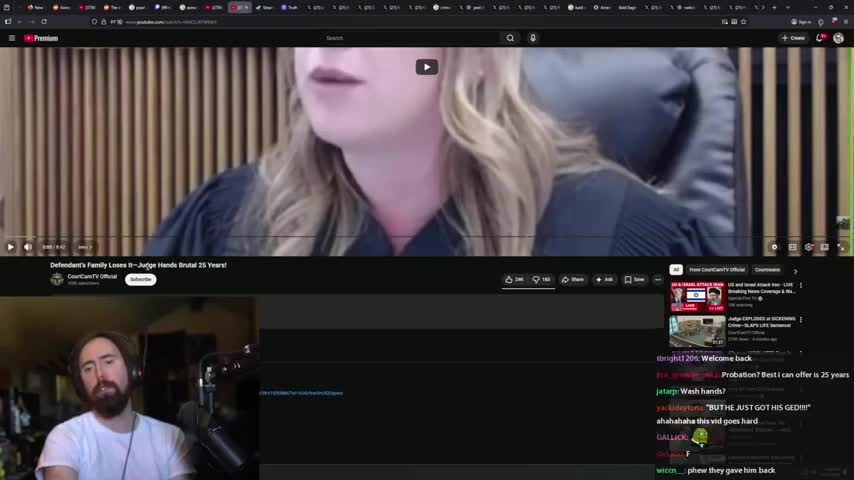Open more actions menu beside Save
This screenshot has height=480, width=854.
(657, 280)
